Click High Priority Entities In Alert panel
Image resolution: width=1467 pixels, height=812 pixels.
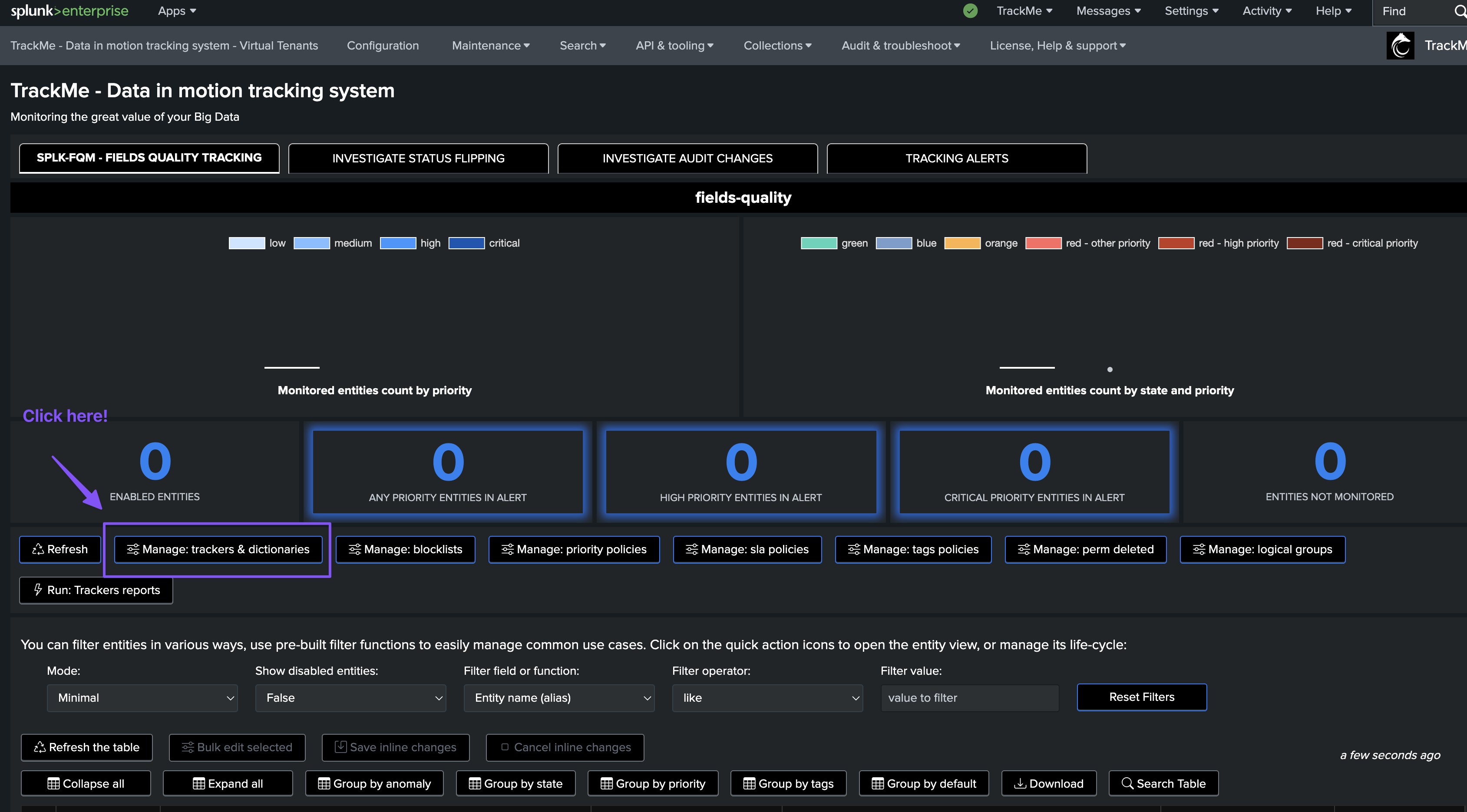(741, 472)
